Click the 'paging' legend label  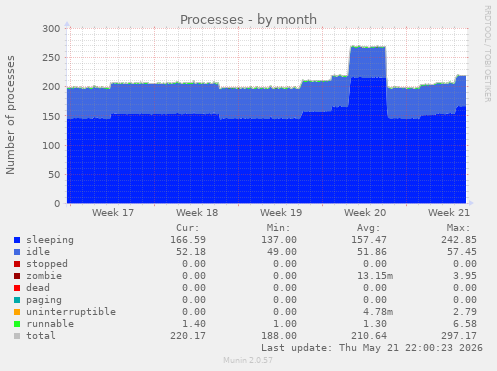(44, 300)
